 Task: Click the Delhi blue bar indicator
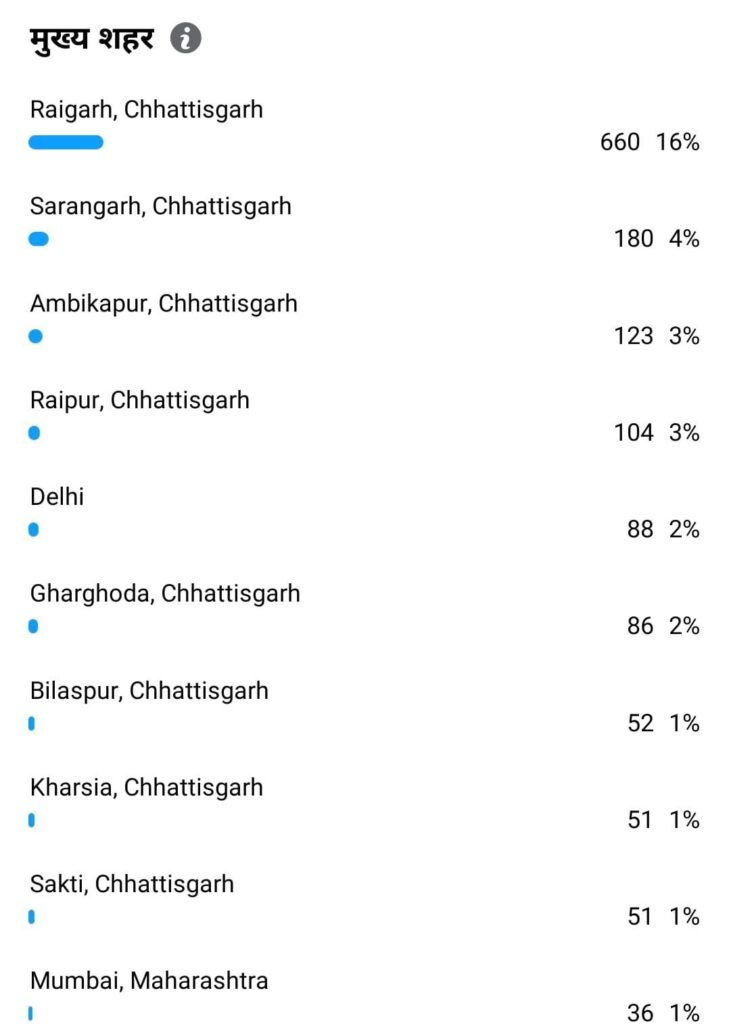click(x=34, y=530)
